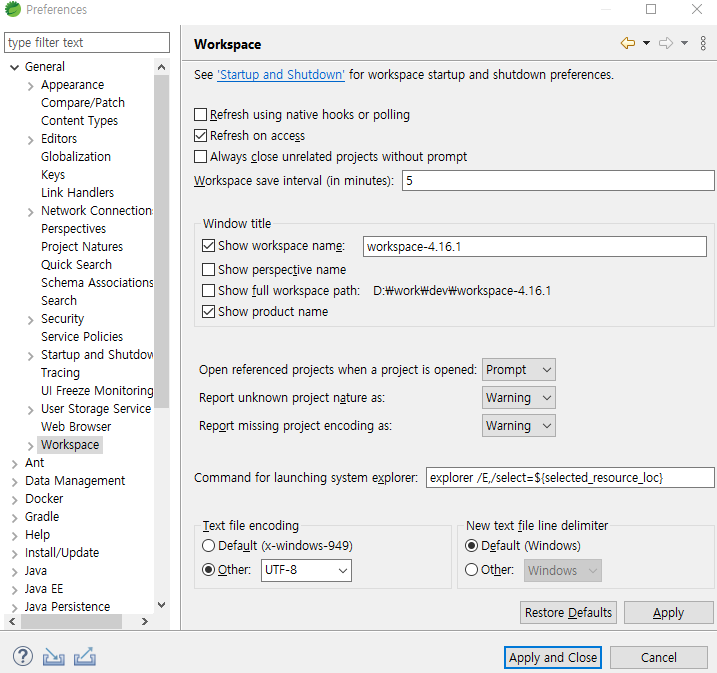Open Install/Update preferences
This screenshot has width=717, height=673.
62,553
